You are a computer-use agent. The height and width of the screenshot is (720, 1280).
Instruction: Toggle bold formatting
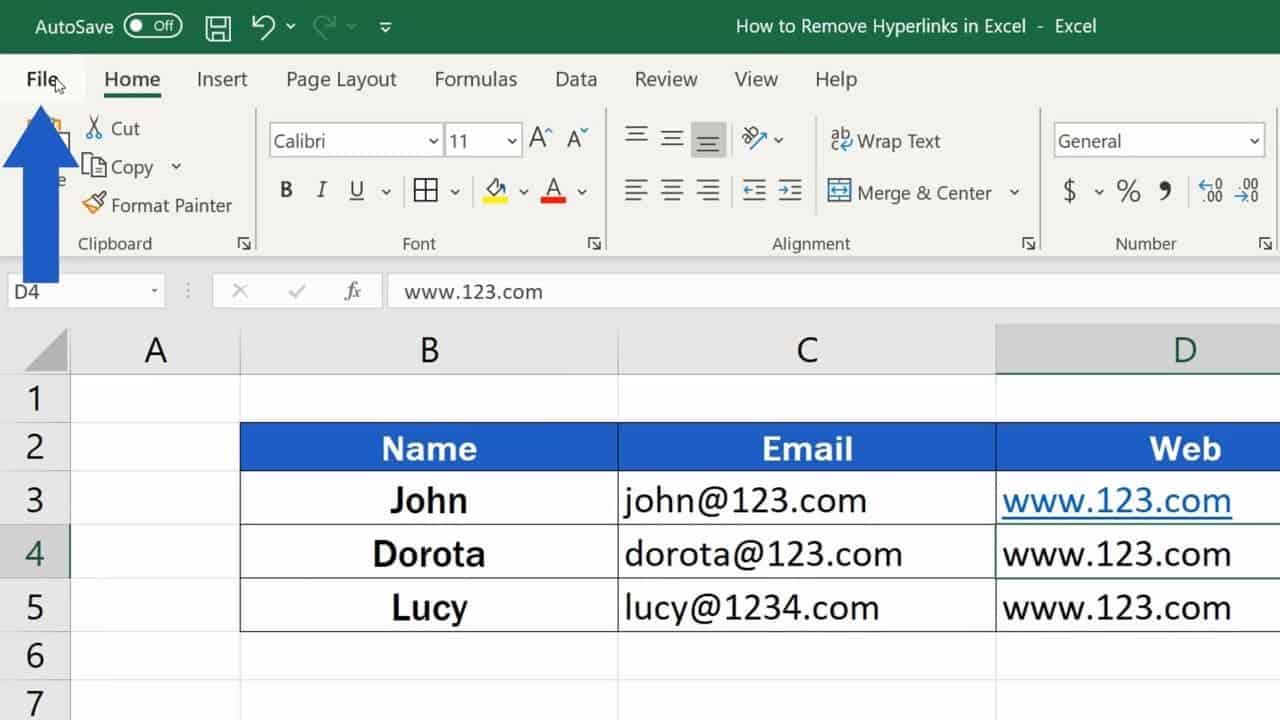coord(286,189)
